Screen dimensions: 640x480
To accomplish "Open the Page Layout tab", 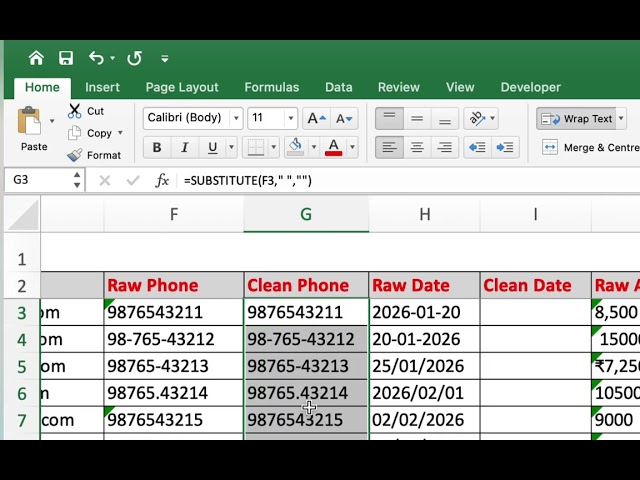I will [182, 87].
